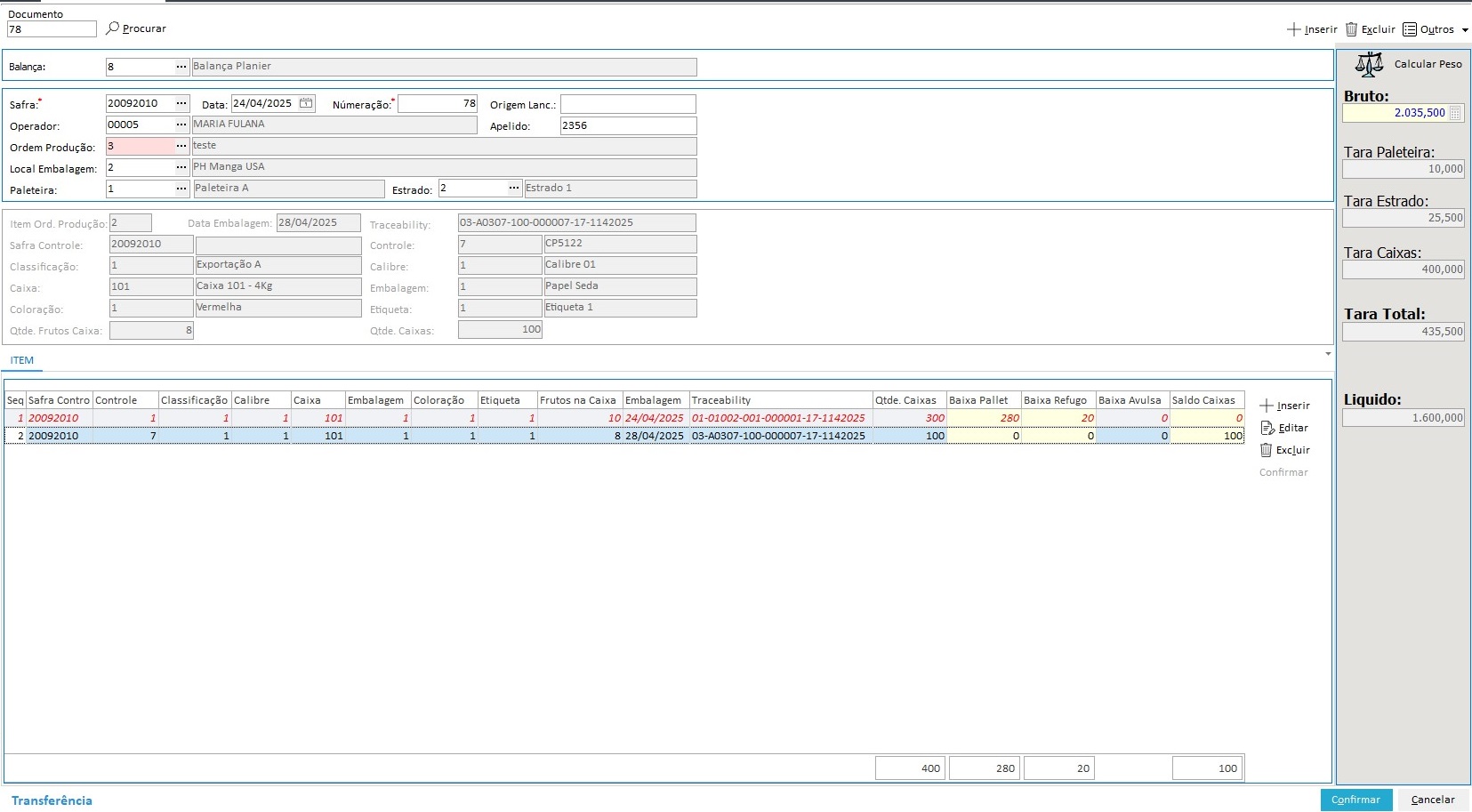Switch to the ITEM tab
Screen dimensions: 1472x812
click(x=22, y=360)
